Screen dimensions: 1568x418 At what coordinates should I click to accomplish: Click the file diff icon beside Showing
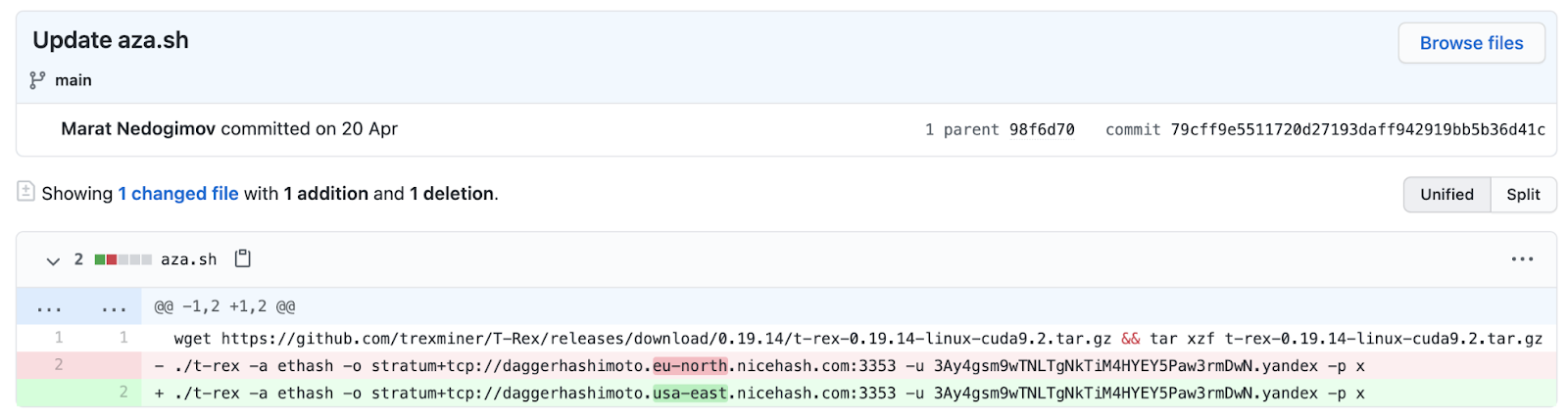point(25,192)
